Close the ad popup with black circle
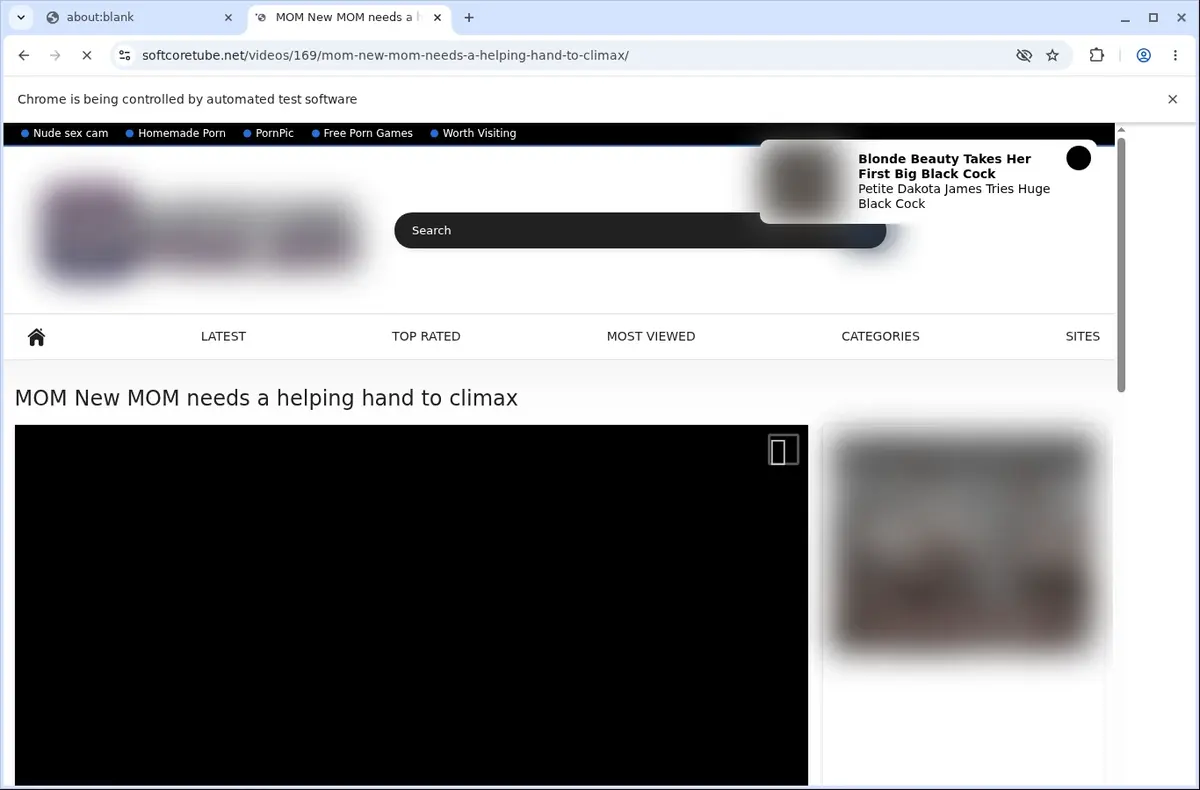The image size is (1200, 790). click(x=1078, y=158)
